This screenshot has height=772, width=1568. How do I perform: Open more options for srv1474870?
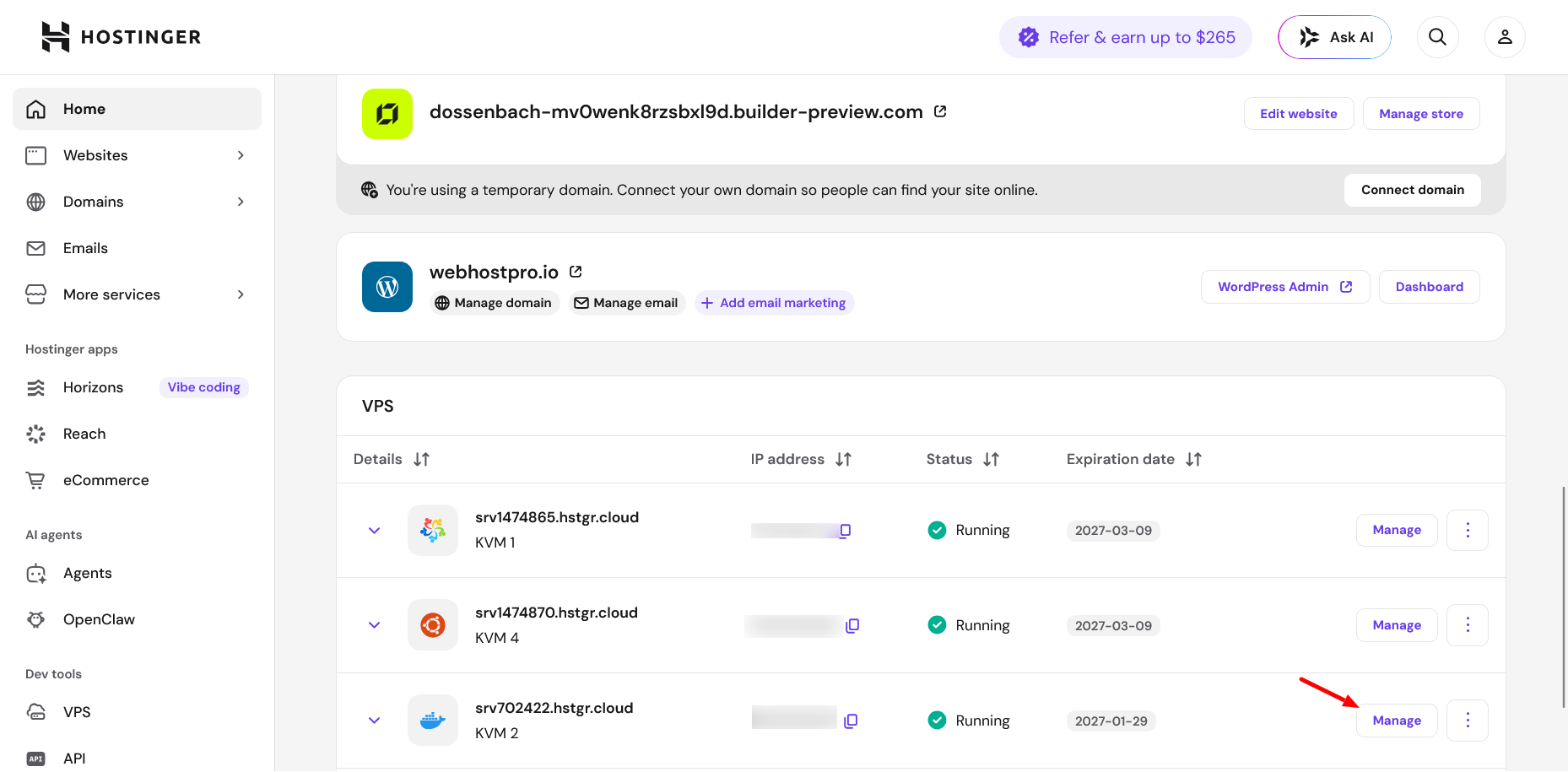1468,625
